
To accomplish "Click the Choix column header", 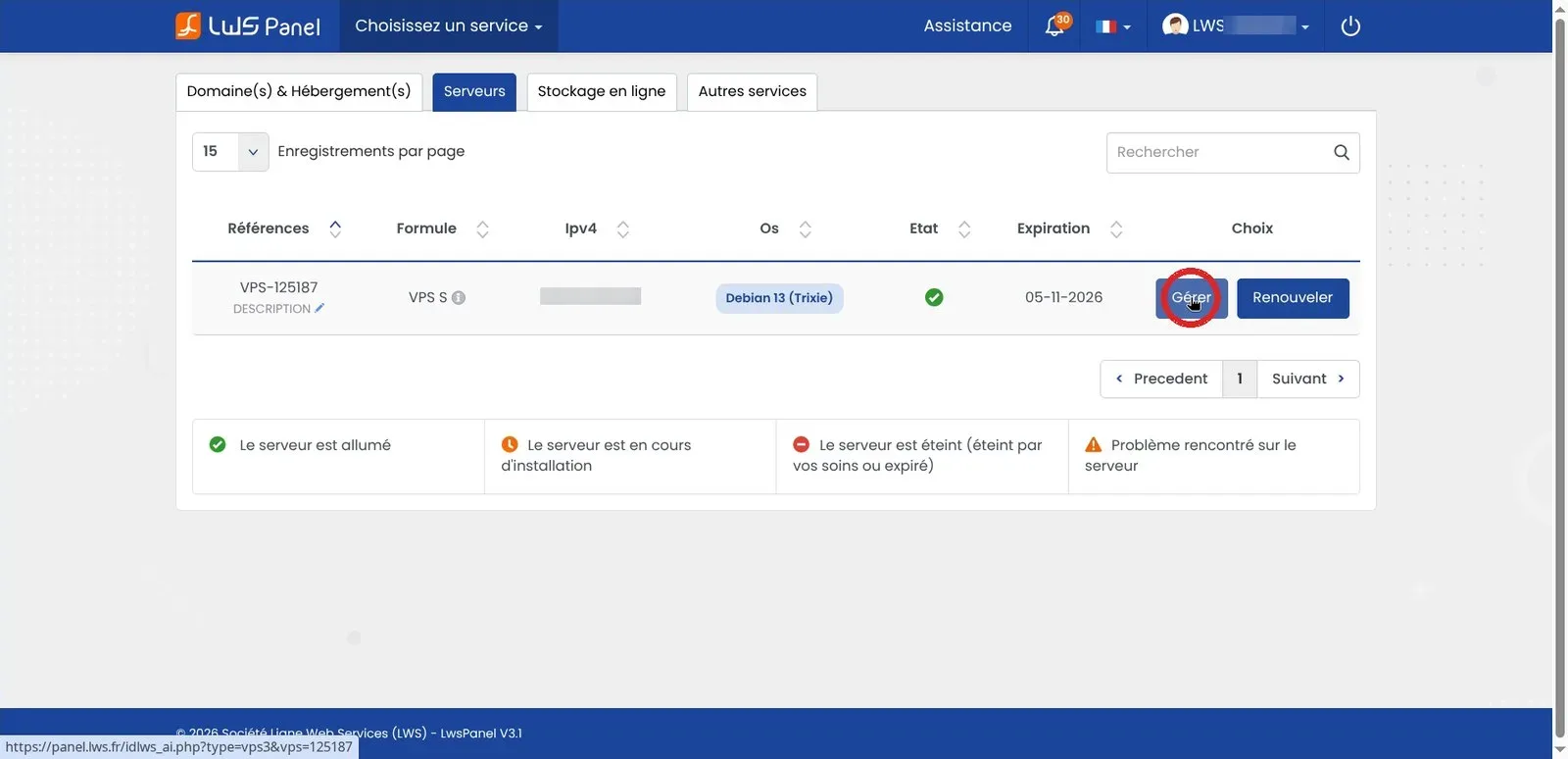I will coord(1251,228).
